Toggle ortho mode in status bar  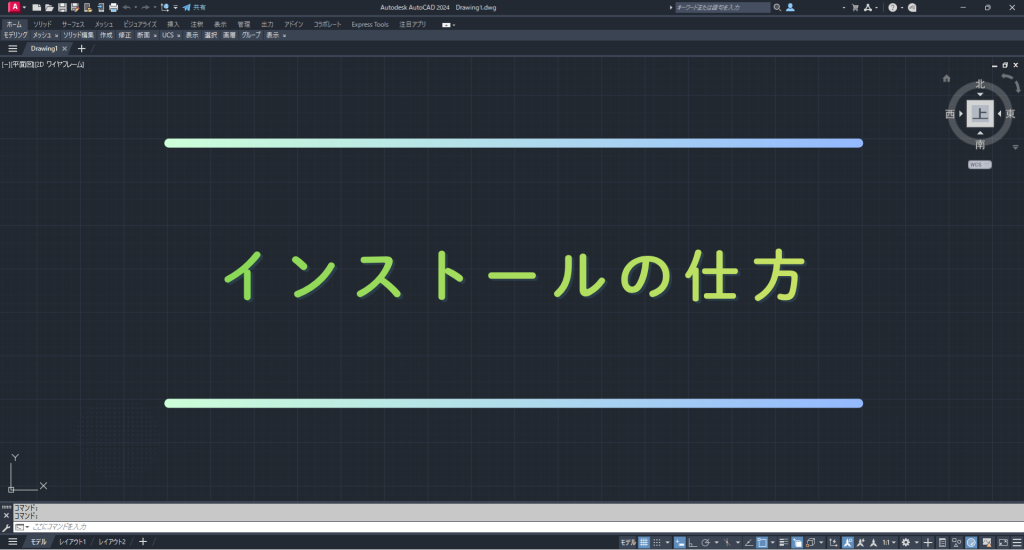point(692,542)
